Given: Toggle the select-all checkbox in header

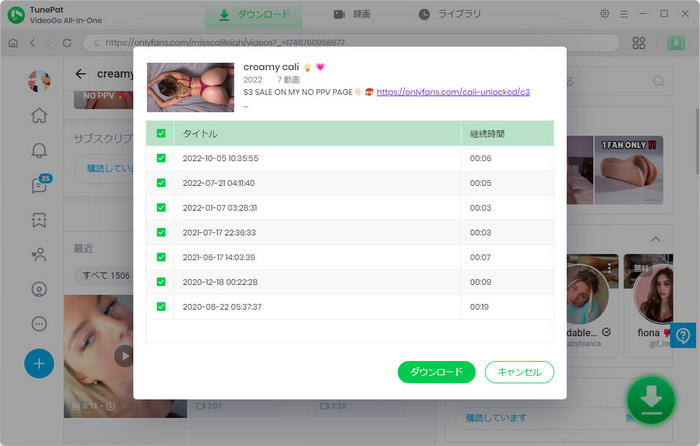Looking at the screenshot, I should (161, 133).
